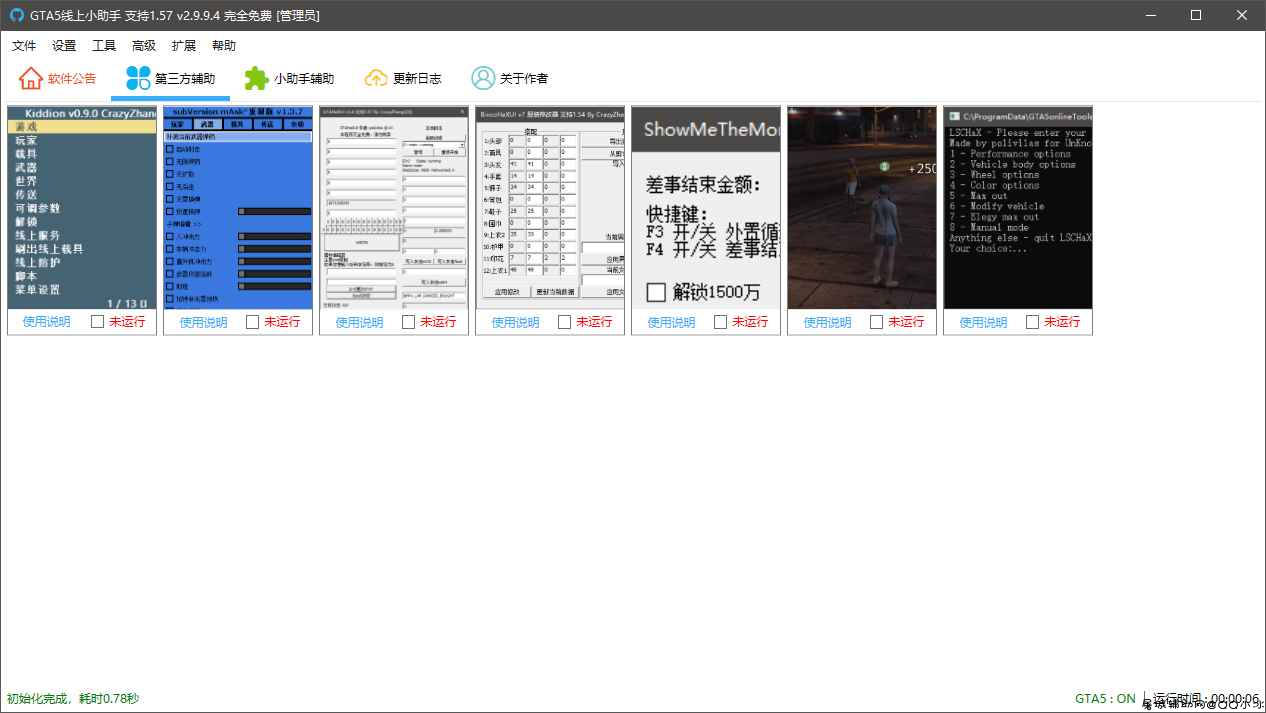Open the 帮助 menu
The image size is (1266, 713).
(x=224, y=46)
